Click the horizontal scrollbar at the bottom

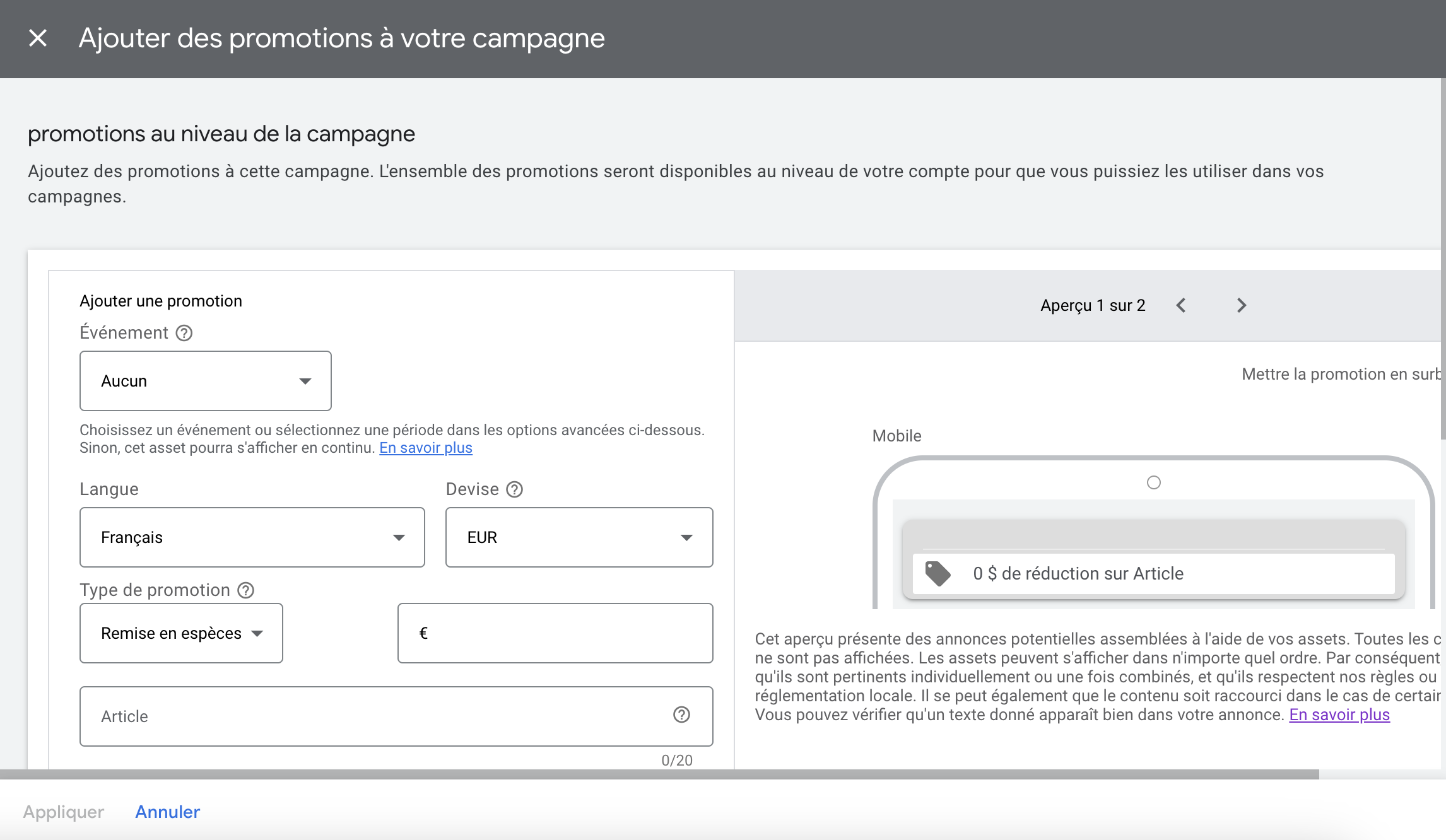click(659, 774)
